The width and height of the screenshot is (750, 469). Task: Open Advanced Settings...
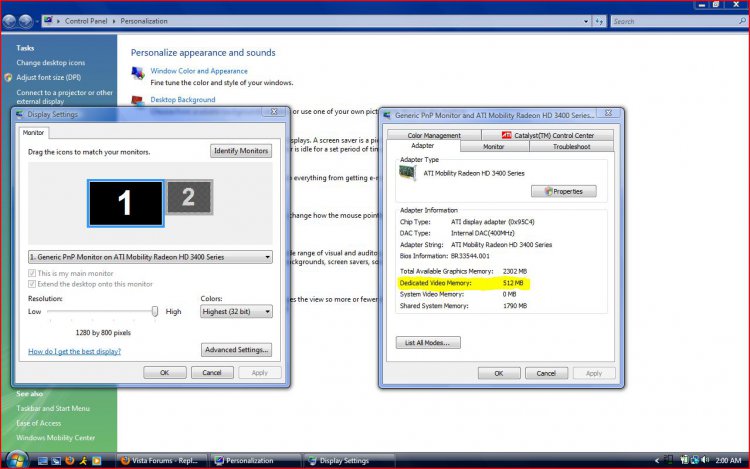(x=236, y=350)
